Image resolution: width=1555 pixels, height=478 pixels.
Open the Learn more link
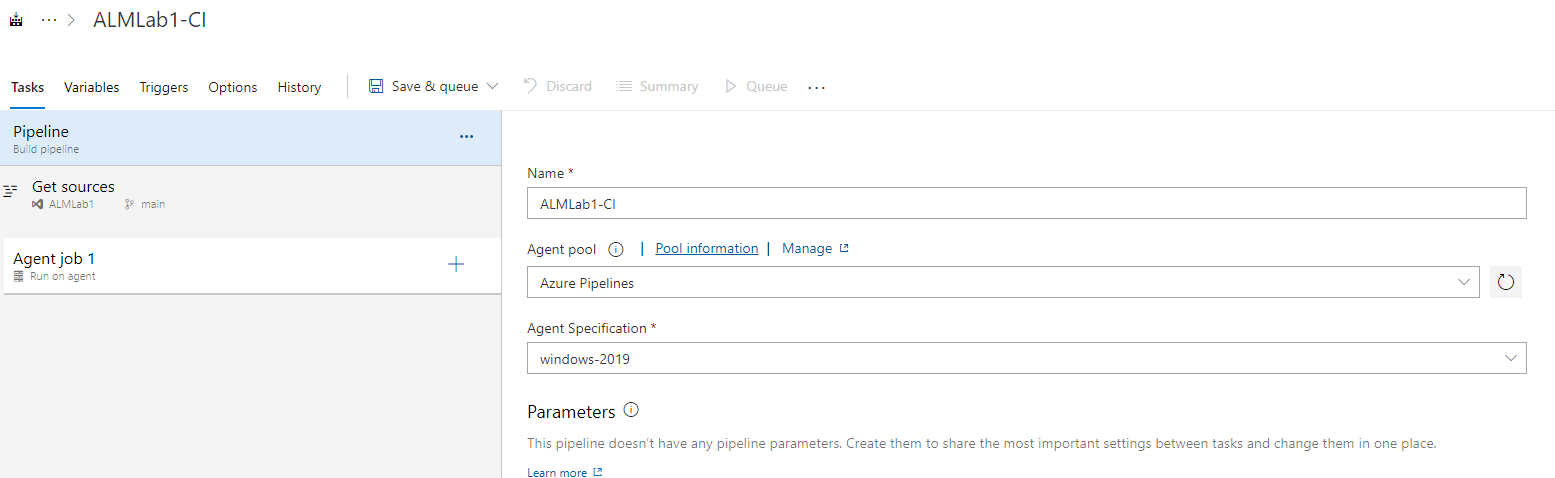[557, 472]
